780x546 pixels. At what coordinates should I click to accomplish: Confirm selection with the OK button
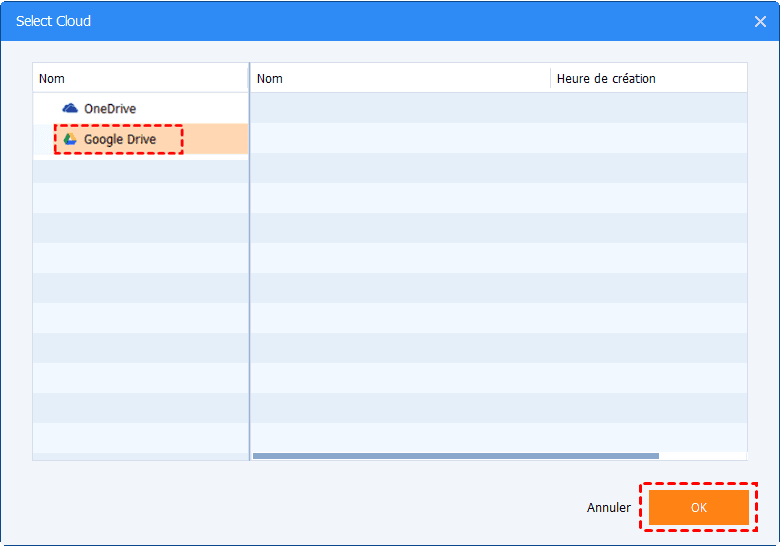point(698,507)
